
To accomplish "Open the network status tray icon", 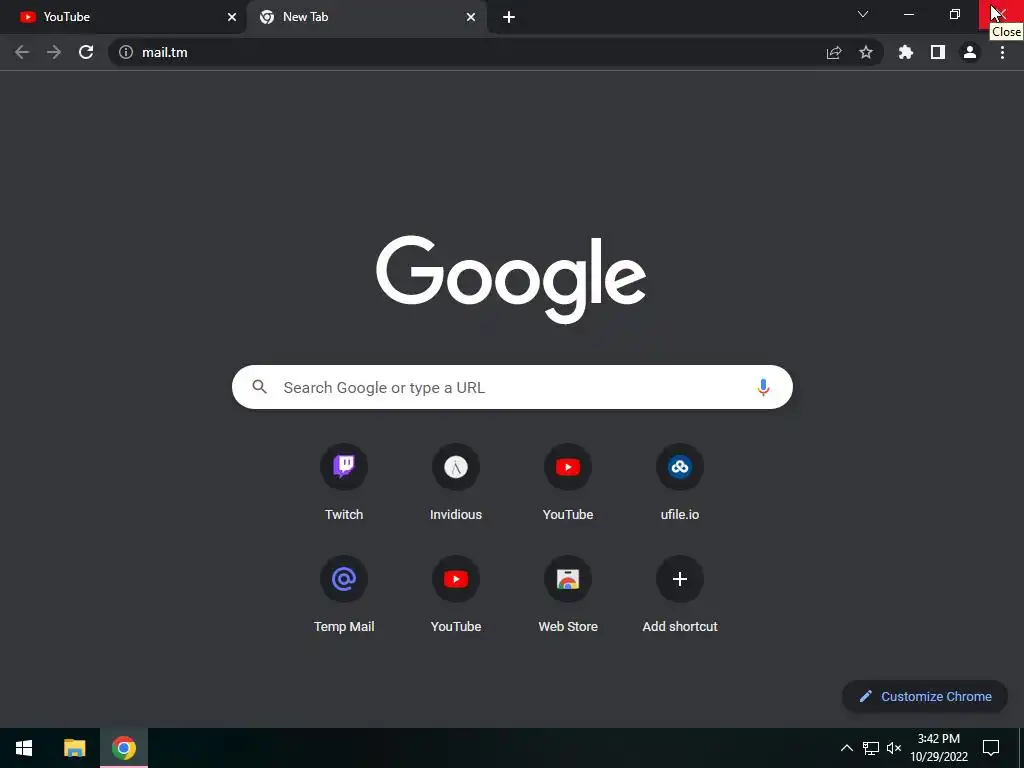I will 871,748.
